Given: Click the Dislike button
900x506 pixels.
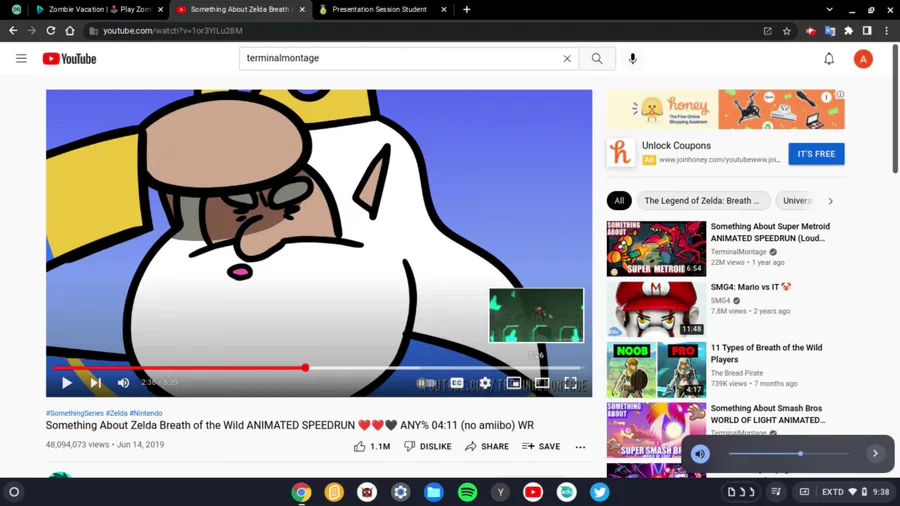Looking at the screenshot, I should pyautogui.click(x=428, y=446).
